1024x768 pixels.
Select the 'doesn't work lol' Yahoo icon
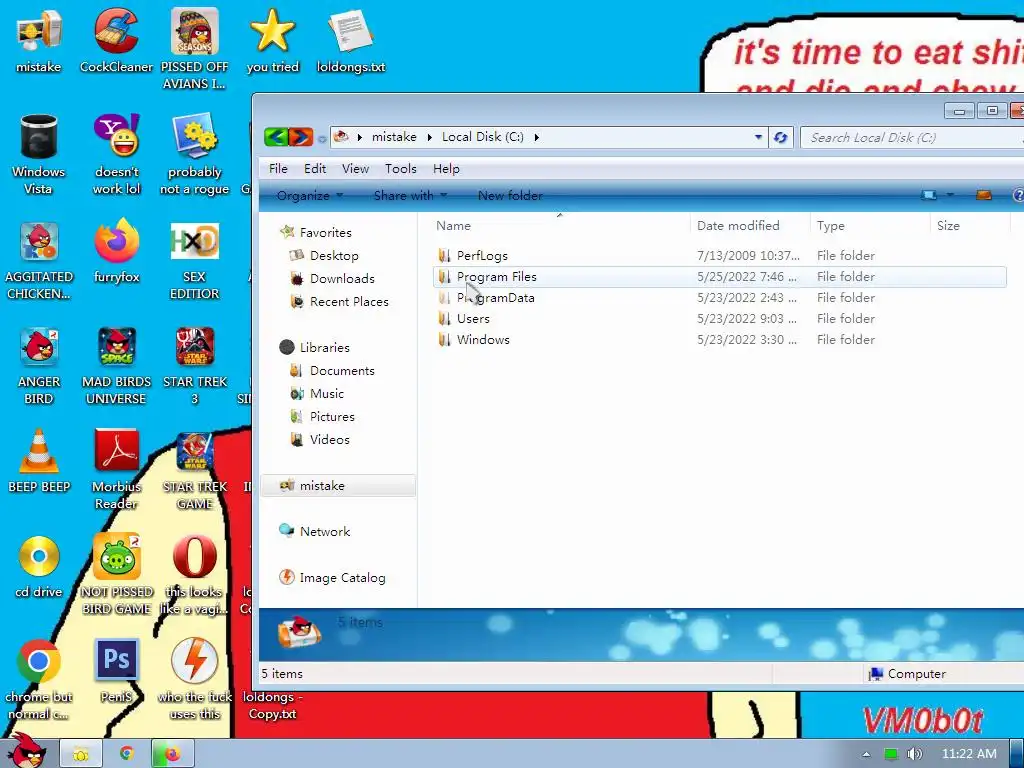116,155
